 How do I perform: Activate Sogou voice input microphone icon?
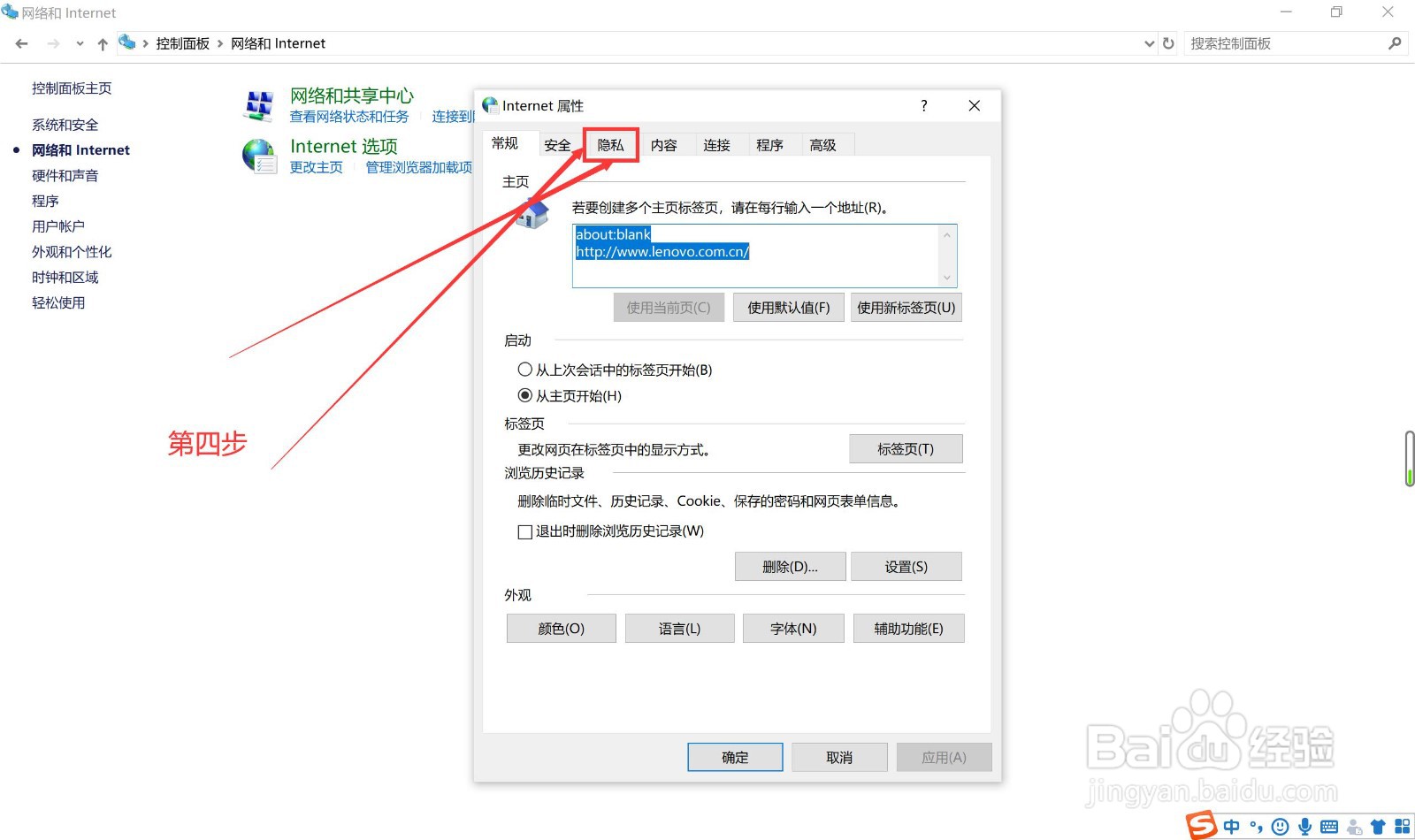coord(1304,826)
